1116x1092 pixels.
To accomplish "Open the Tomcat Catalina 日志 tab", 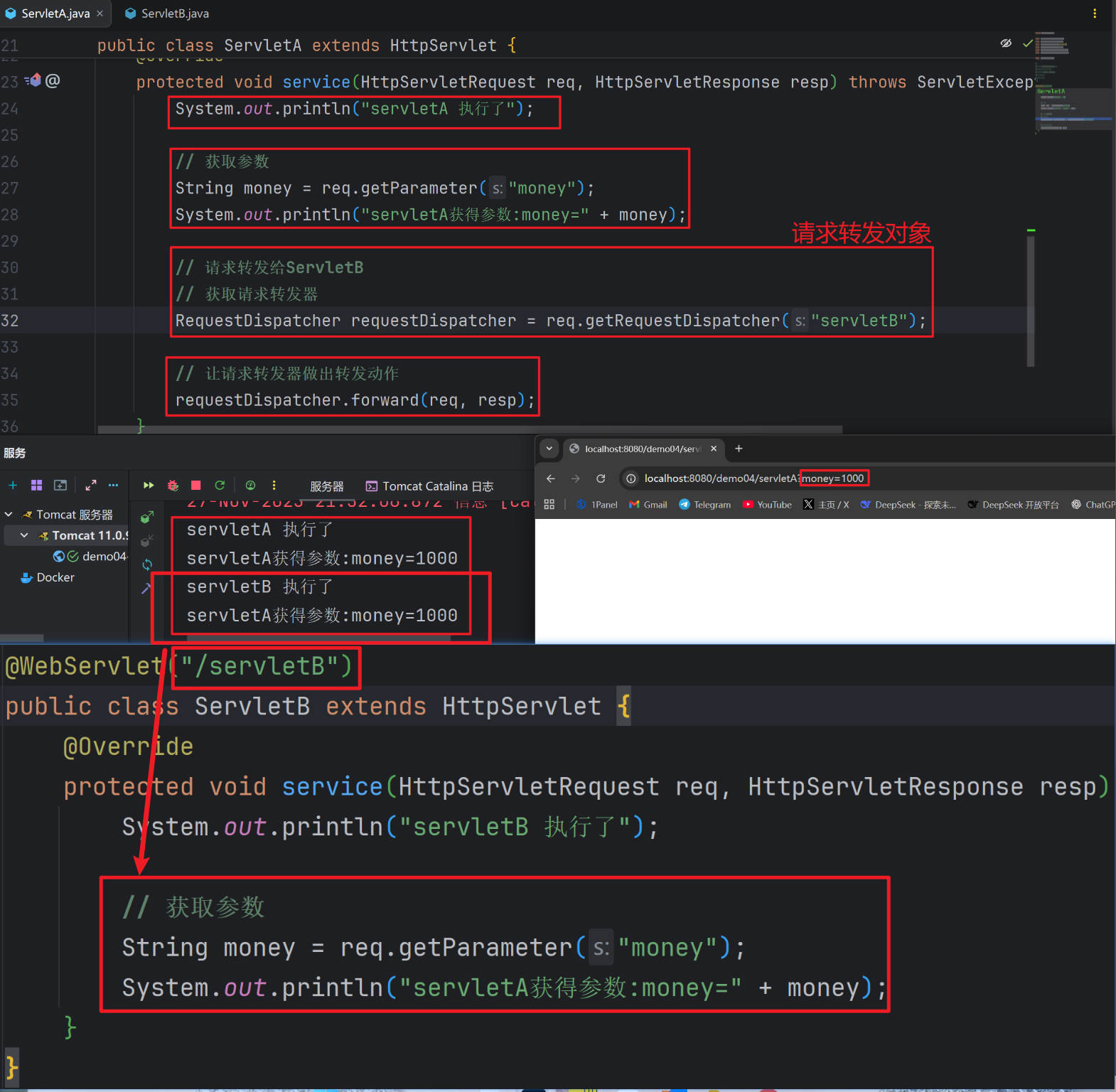I will [429, 486].
